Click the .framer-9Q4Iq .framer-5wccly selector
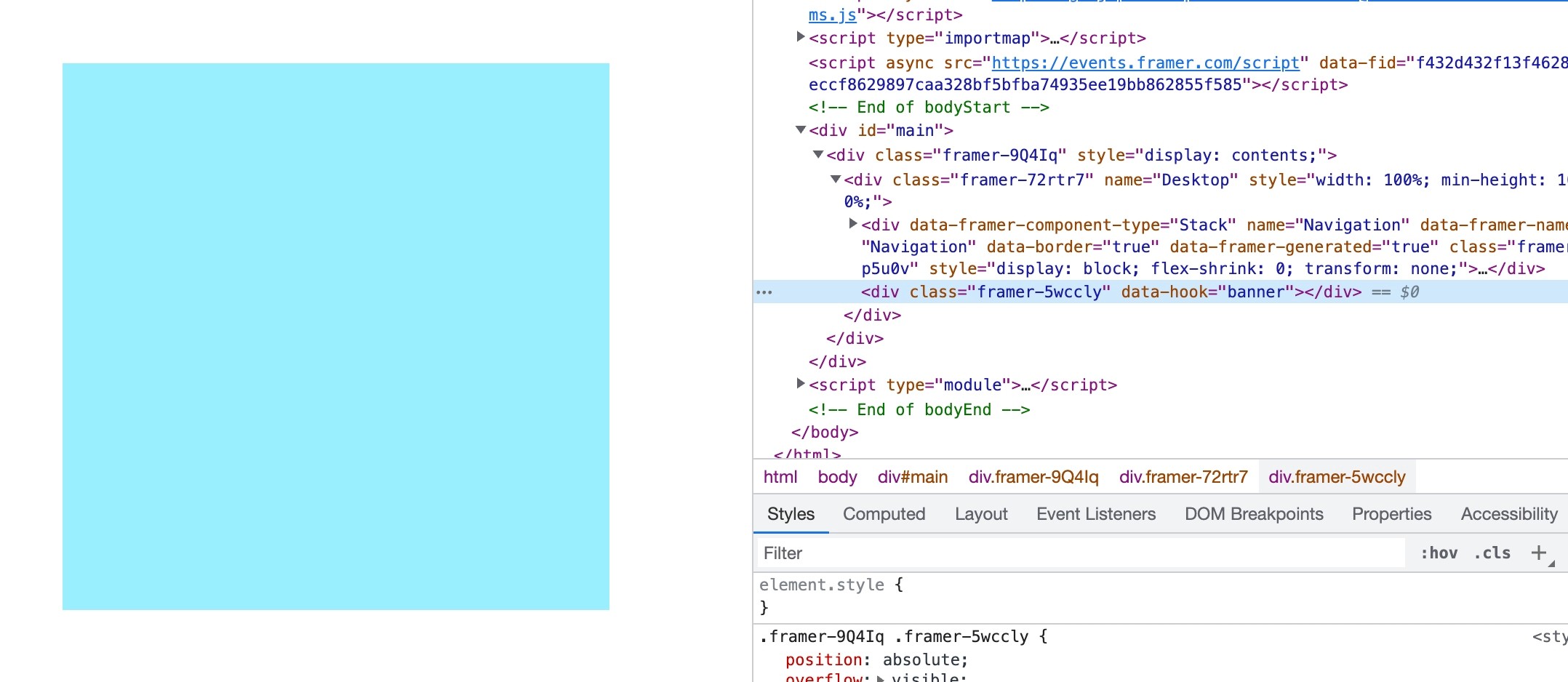The height and width of the screenshot is (682, 1568). click(x=894, y=637)
